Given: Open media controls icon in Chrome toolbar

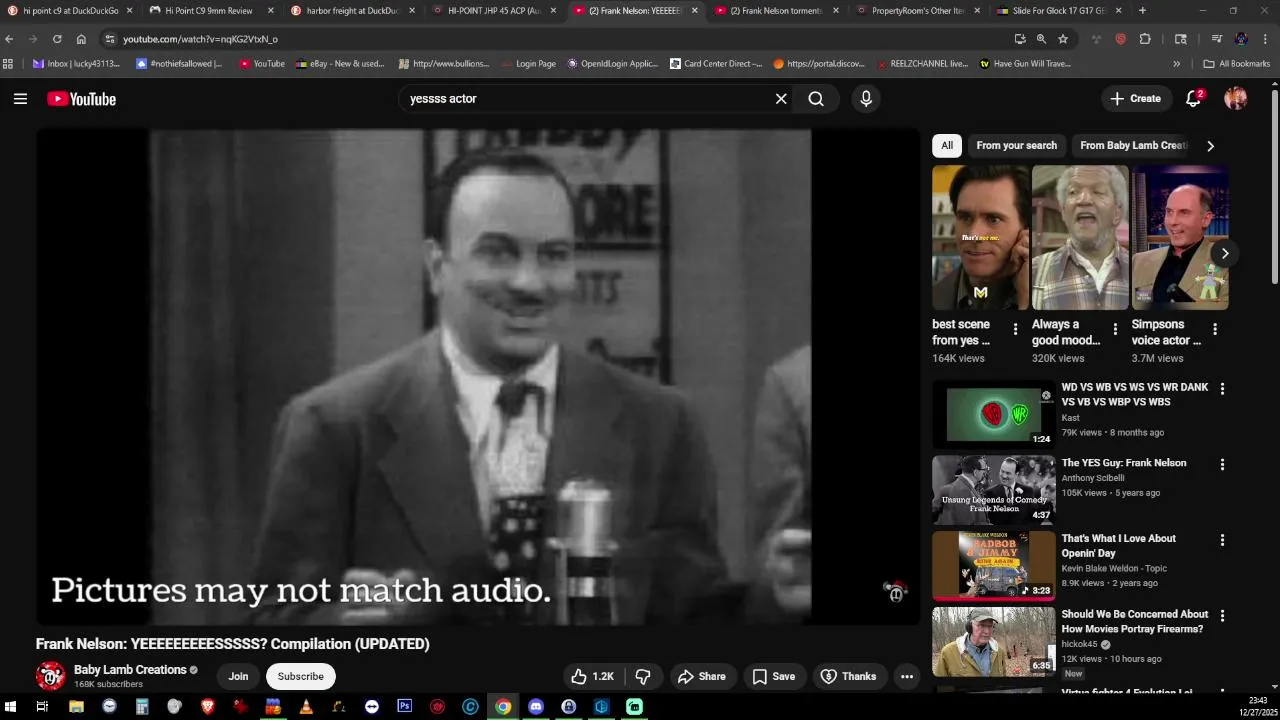Looking at the screenshot, I should tap(1217, 39).
